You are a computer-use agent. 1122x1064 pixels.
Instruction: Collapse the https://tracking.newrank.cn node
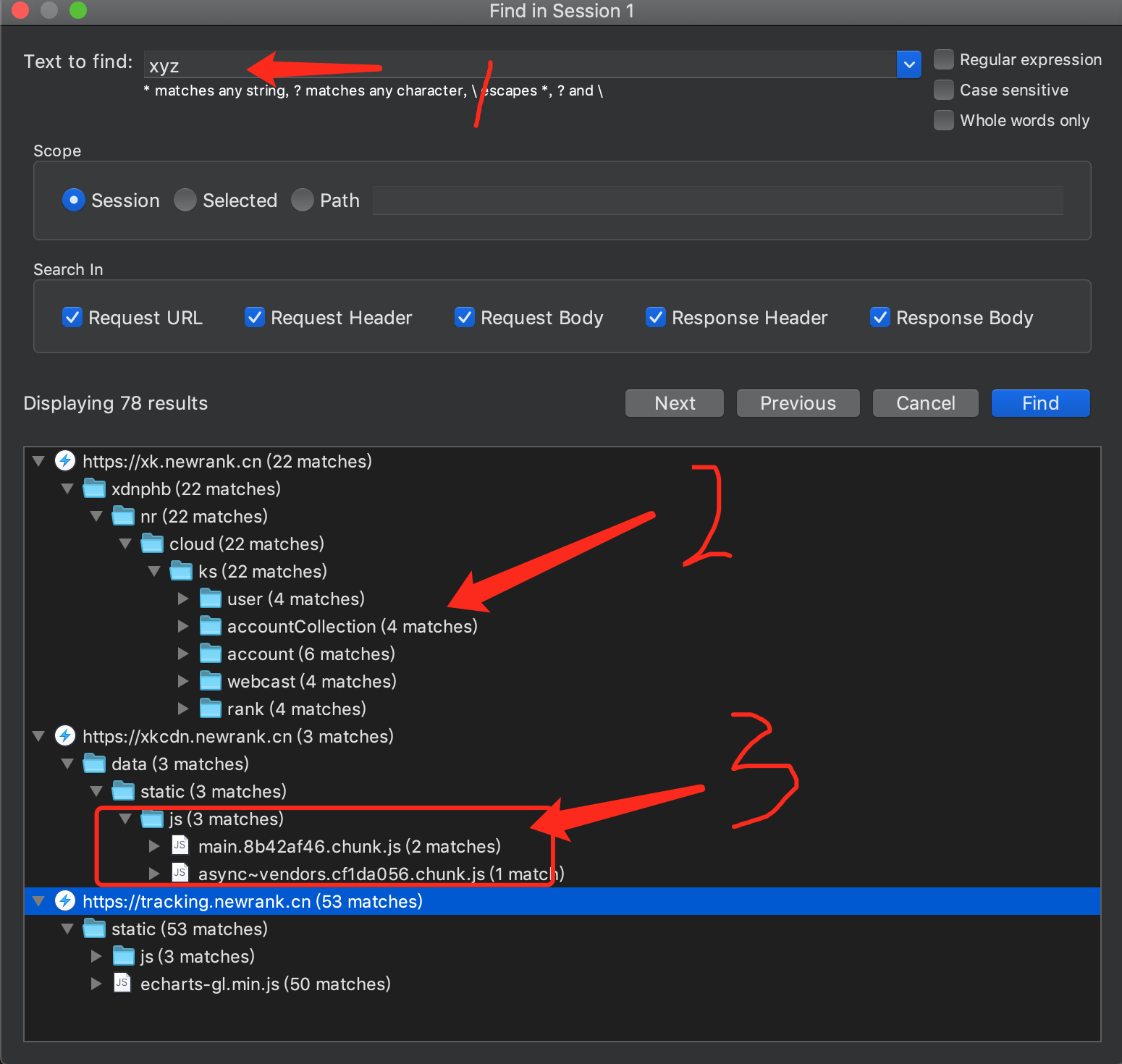(x=38, y=900)
